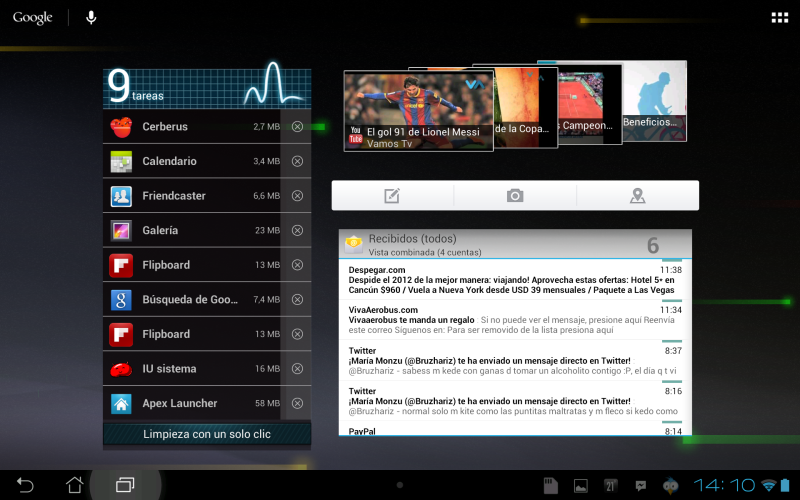Open the apps drawer grid icon
Image resolution: width=800 pixels, height=500 pixels.
pos(779,18)
